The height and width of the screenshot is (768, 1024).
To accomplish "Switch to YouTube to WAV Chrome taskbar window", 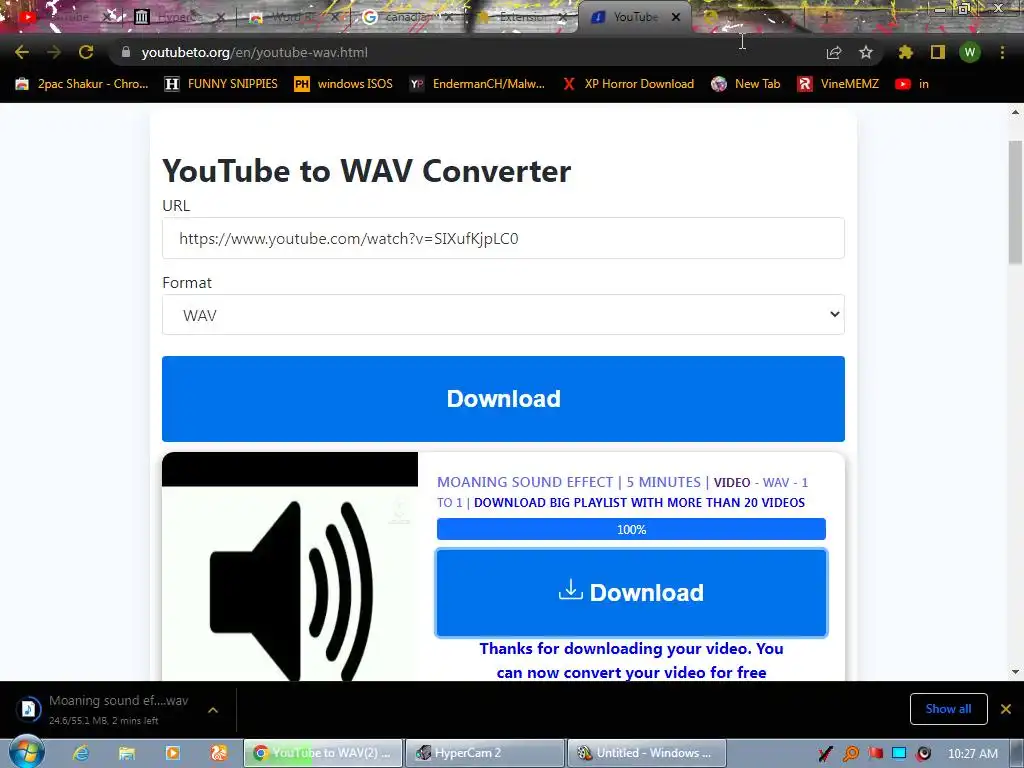I will (323, 753).
